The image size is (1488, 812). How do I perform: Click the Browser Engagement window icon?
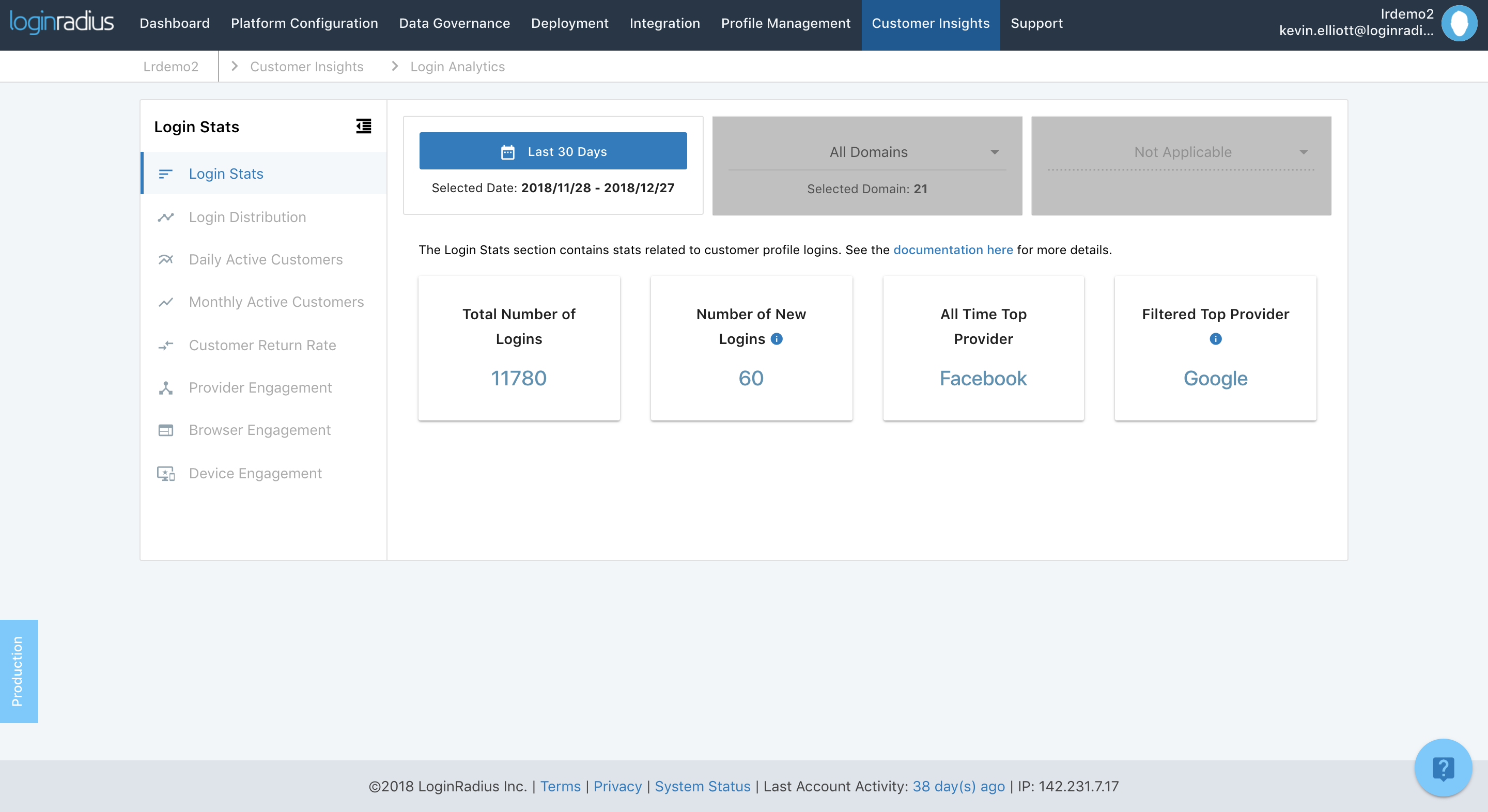(166, 430)
